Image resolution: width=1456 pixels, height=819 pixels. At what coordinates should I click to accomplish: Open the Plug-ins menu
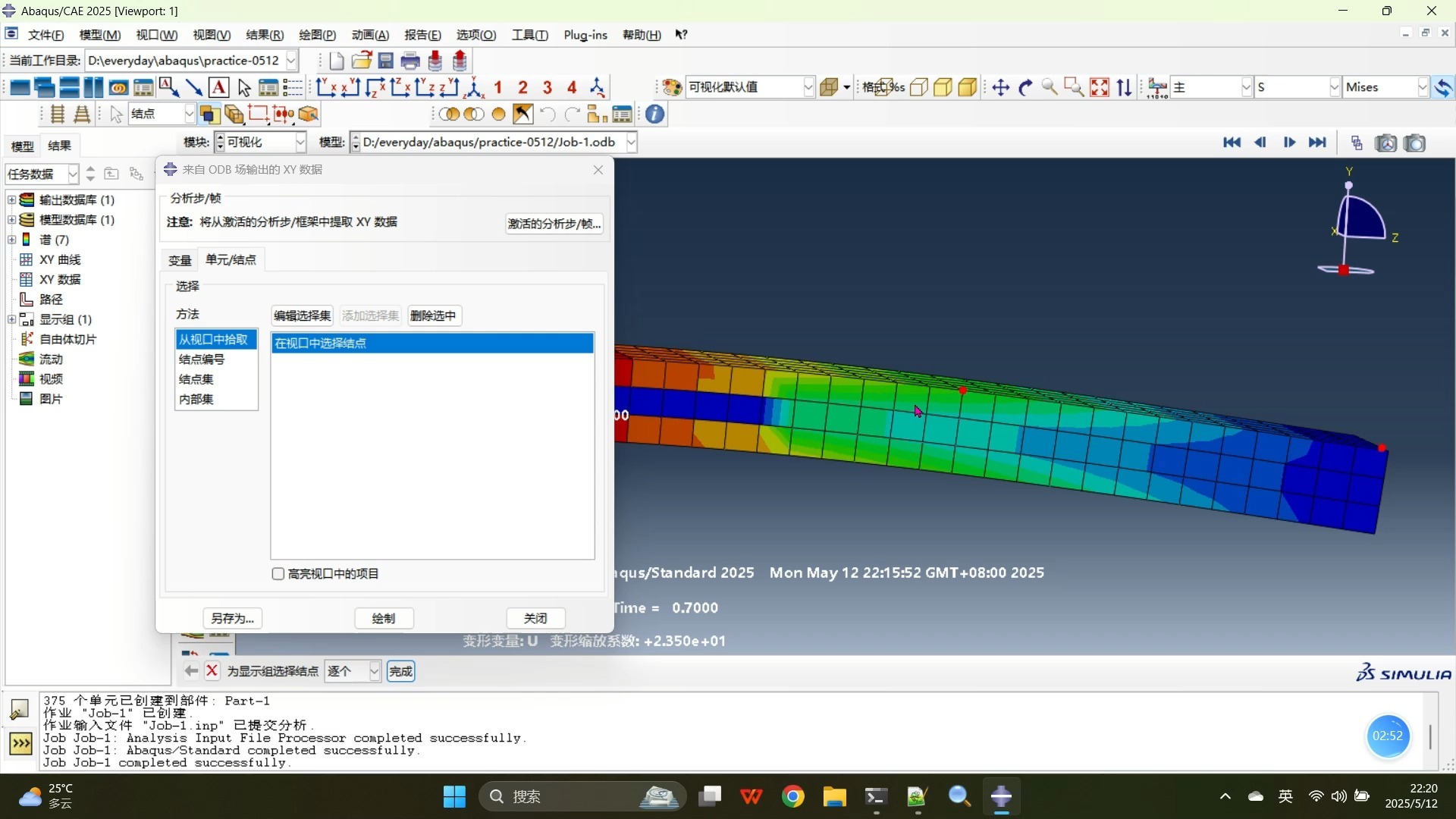(x=585, y=35)
